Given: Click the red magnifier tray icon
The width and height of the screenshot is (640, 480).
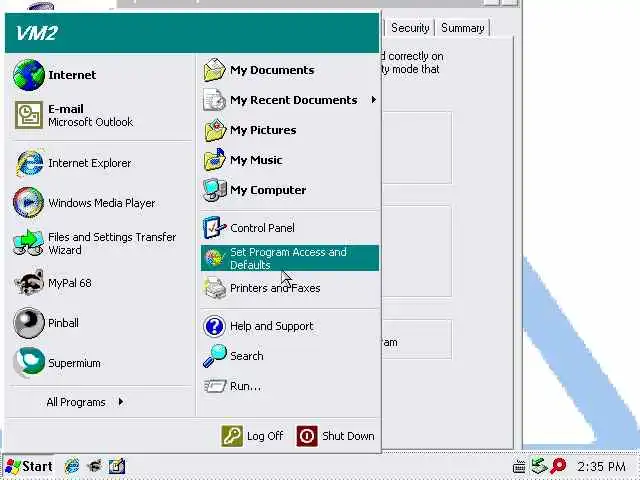Looking at the screenshot, I should (558, 466).
